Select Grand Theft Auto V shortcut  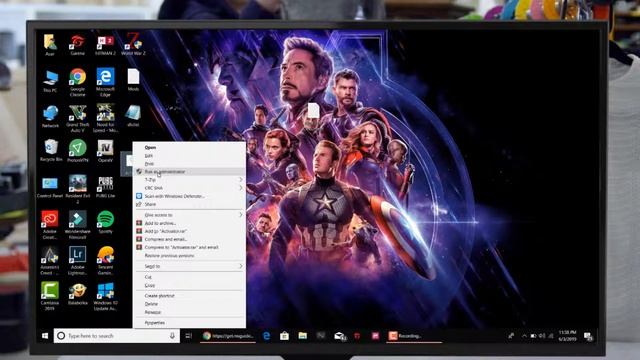pos(77,118)
